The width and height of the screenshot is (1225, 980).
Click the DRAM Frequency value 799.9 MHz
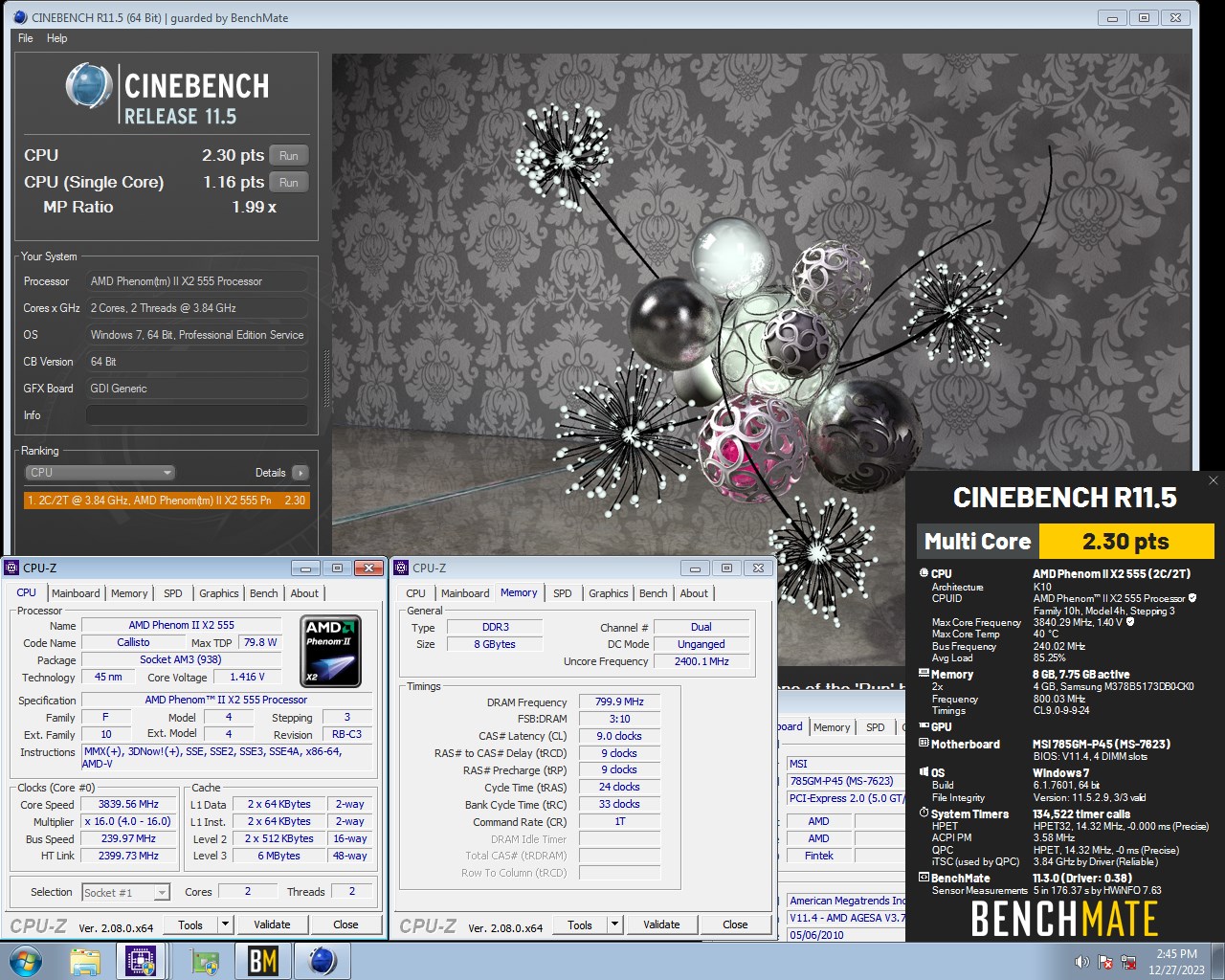(x=619, y=702)
